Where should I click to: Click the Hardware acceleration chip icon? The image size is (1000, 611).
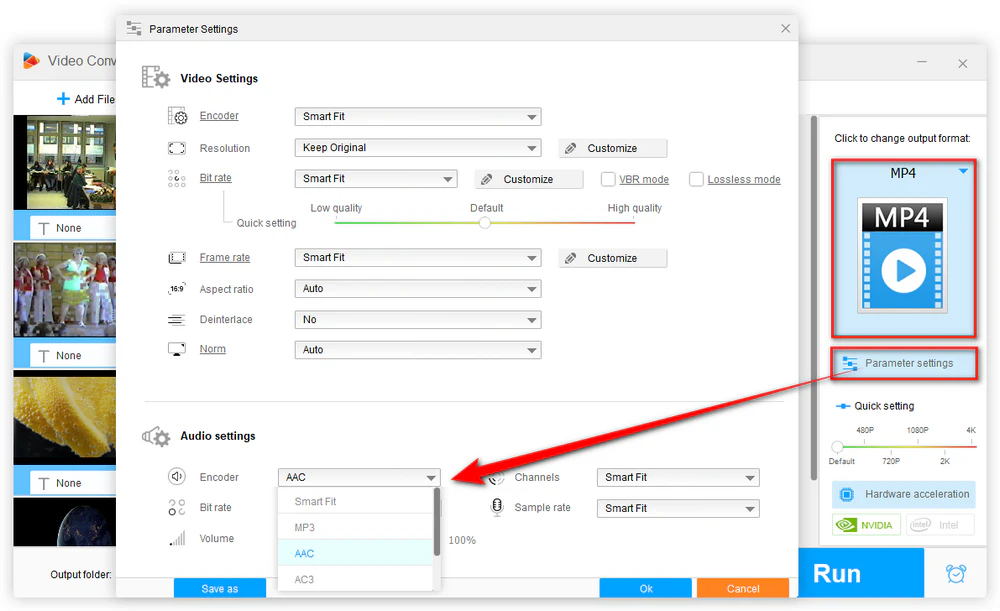click(x=847, y=494)
